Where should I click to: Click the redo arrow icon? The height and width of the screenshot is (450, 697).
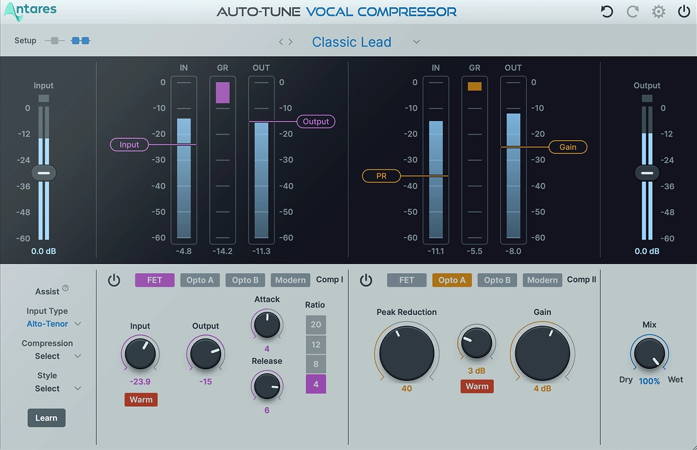tap(632, 12)
